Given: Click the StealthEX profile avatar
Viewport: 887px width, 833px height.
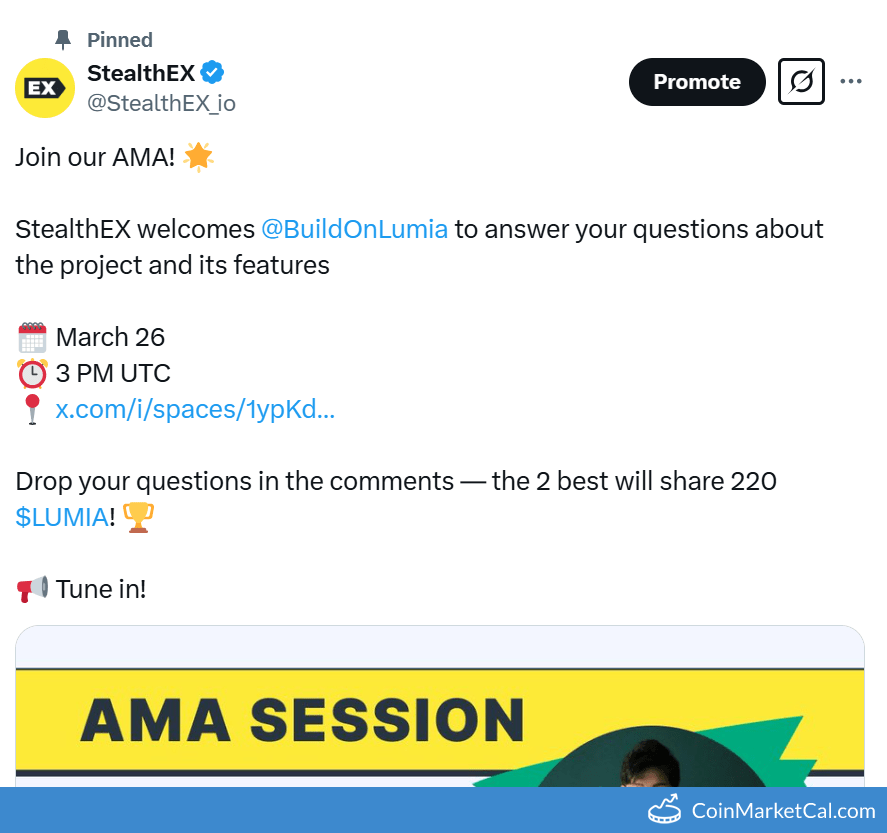Looking at the screenshot, I should click(x=45, y=88).
